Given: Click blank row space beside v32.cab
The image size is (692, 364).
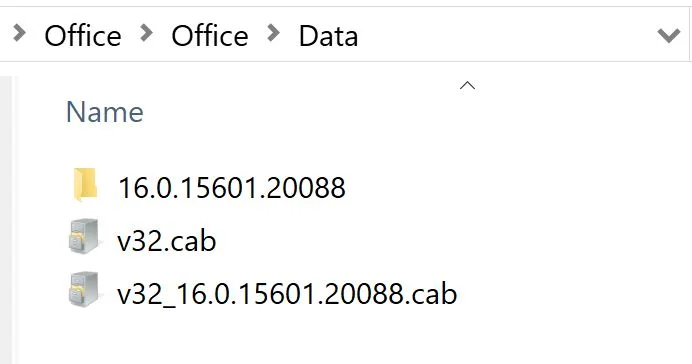Looking at the screenshot, I should 441,241.
